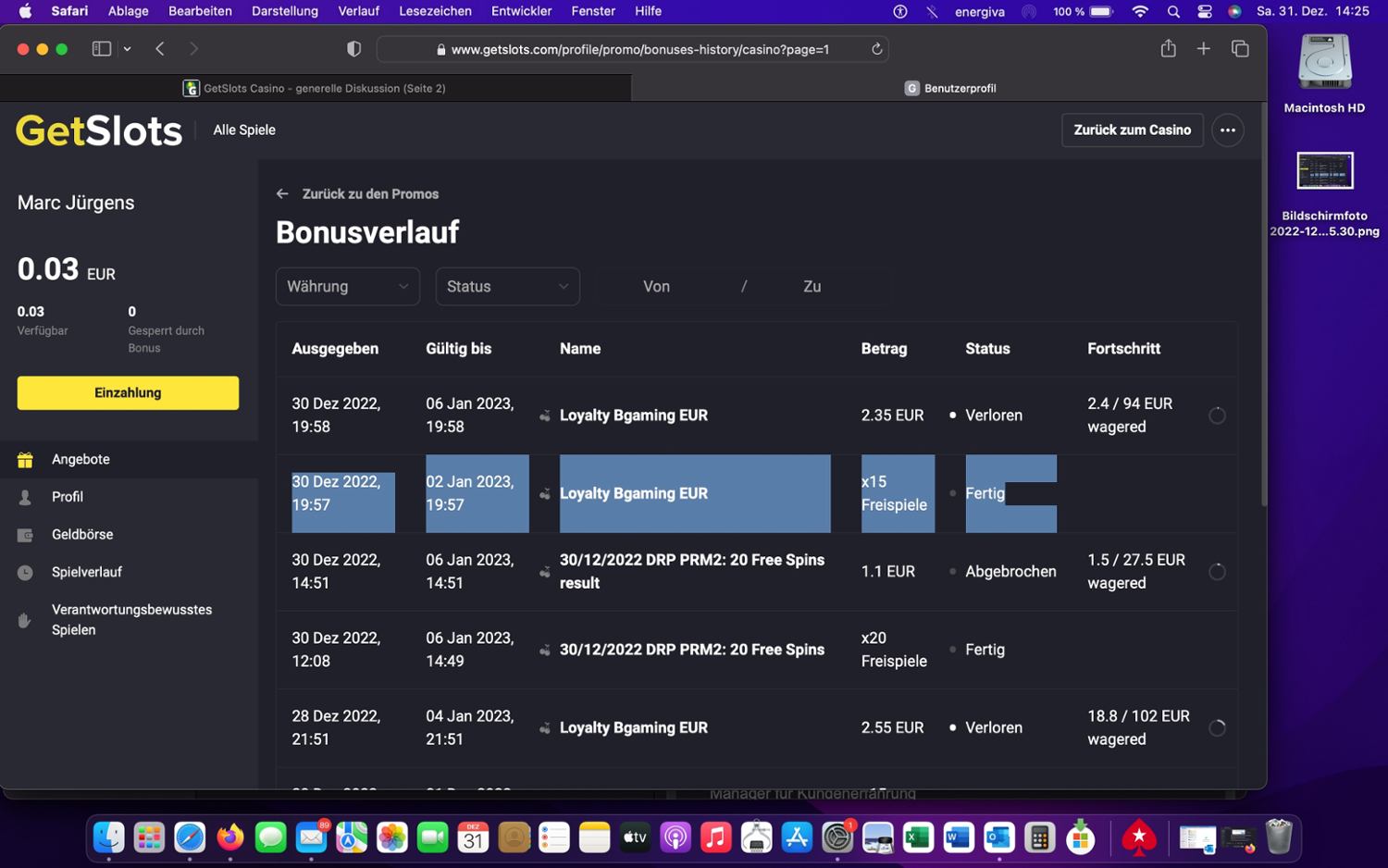
Task: Click Zurück zum Casino button
Action: [1133, 130]
